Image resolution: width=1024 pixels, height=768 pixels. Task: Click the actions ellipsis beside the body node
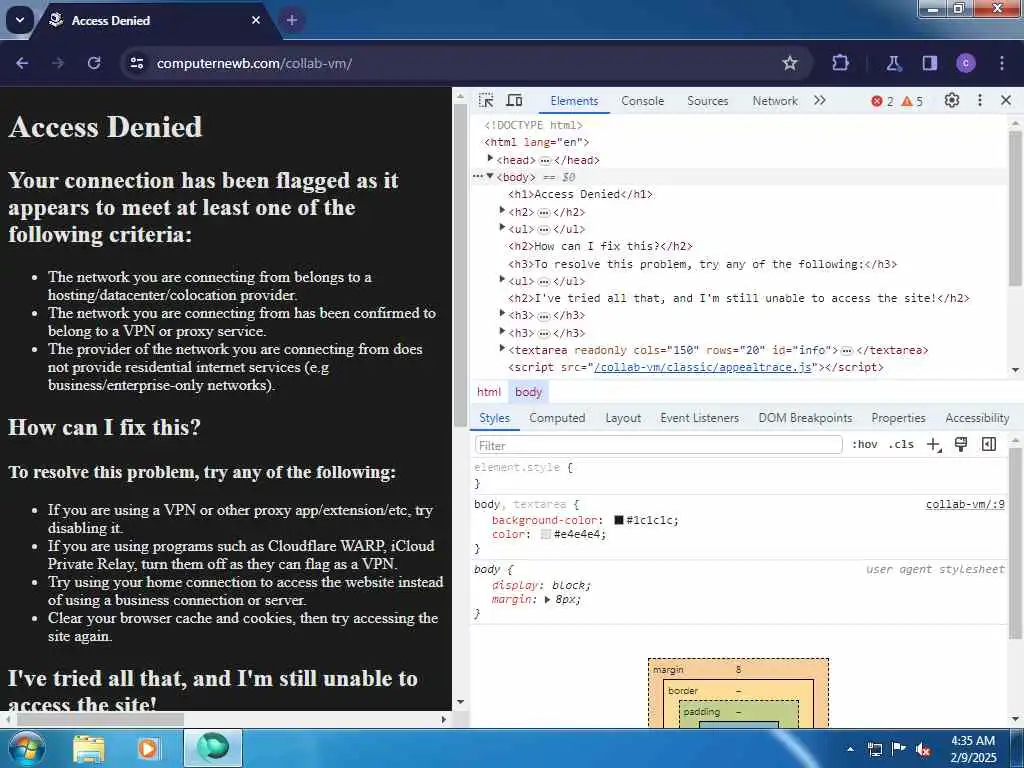(478, 176)
